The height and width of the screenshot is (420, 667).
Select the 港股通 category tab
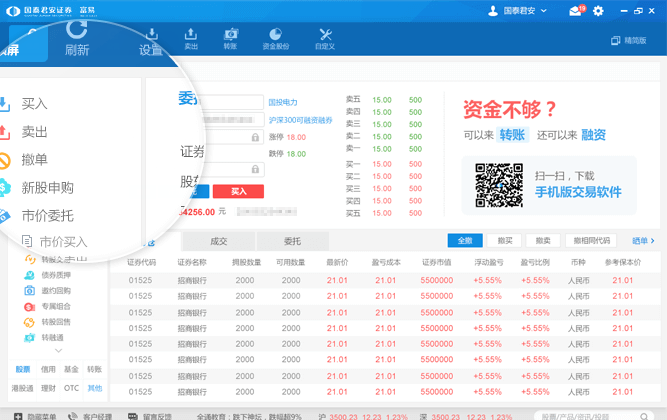click(22, 388)
